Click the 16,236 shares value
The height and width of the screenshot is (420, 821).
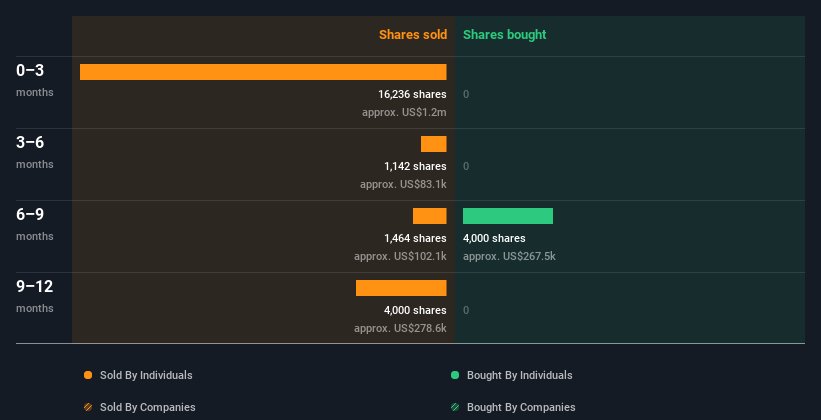coord(413,94)
